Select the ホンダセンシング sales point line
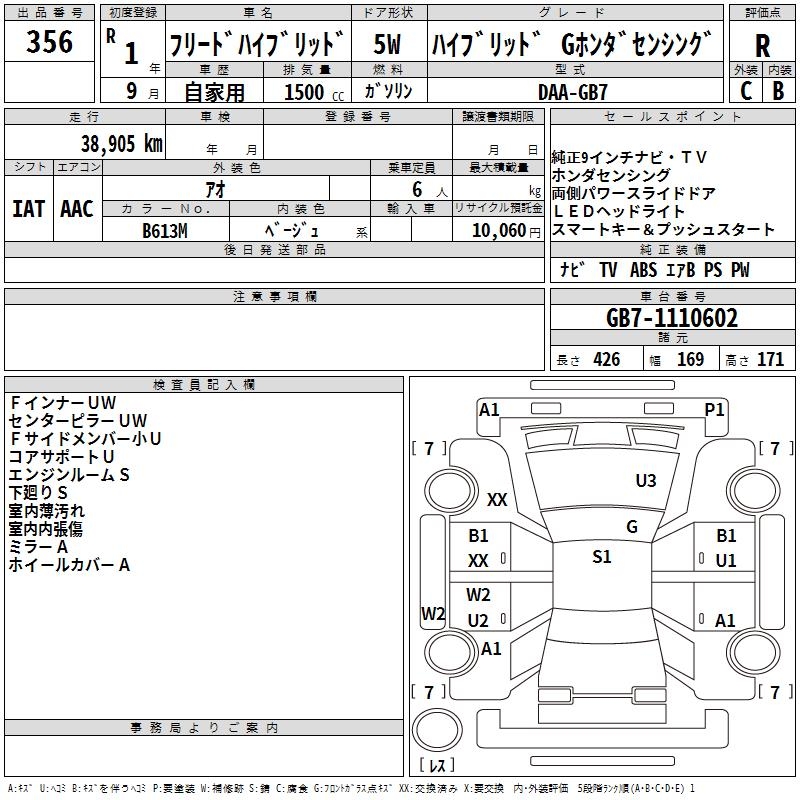Image resolution: width=800 pixels, height=800 pixels. pyautogui.click(x=598, y=176)
